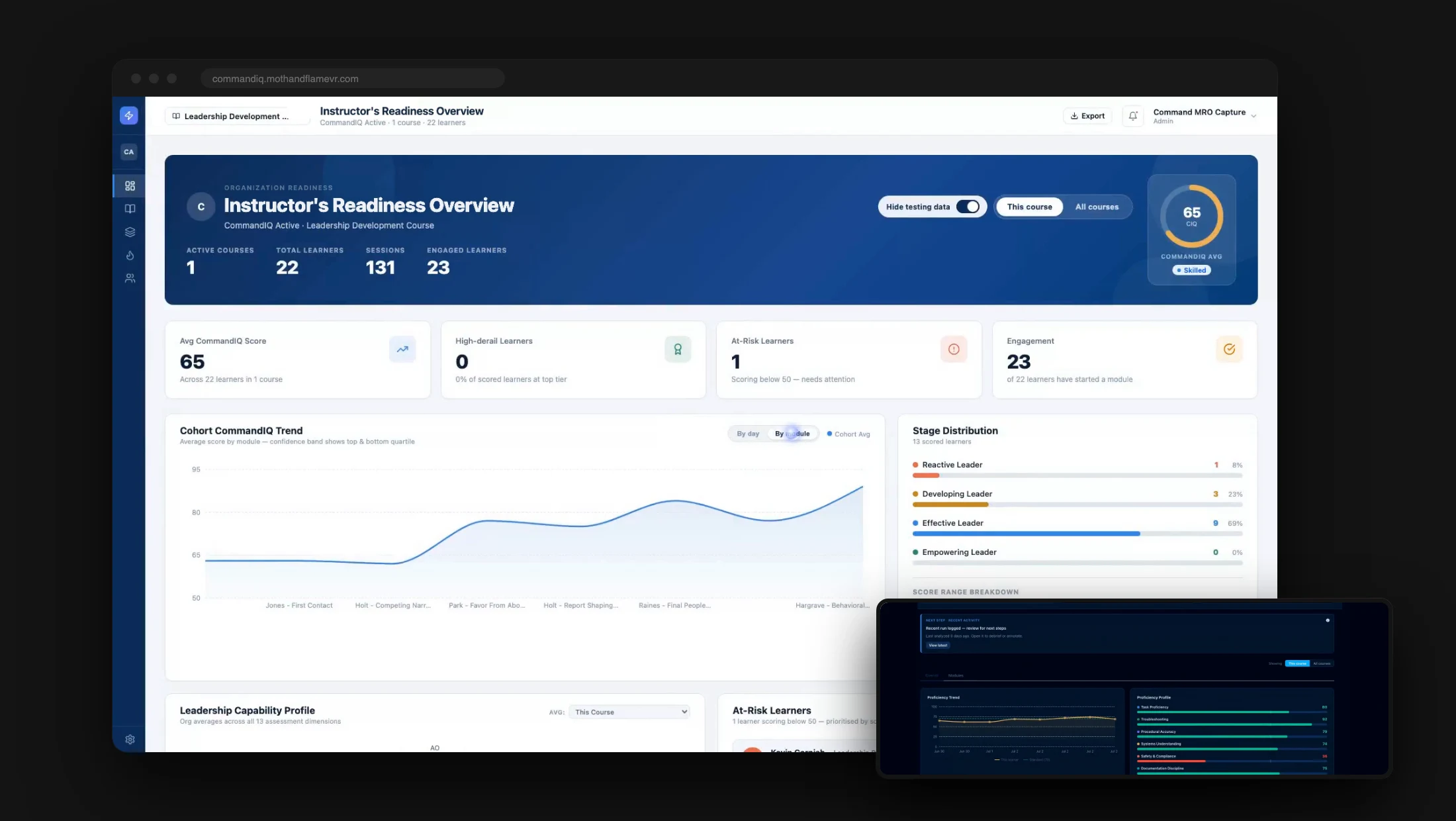
Task: Click the At-Risk Learners section heading
Action: [772, 710]
